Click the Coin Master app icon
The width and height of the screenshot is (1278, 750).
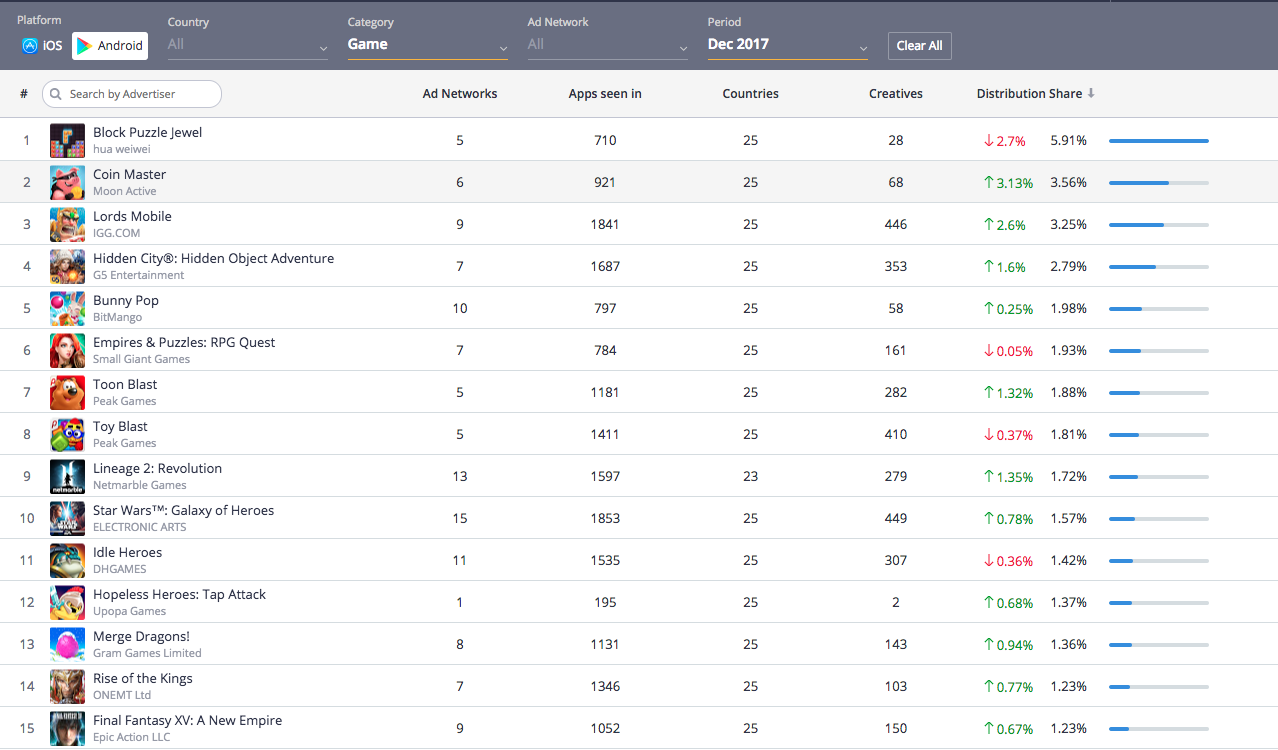(68, 183)
